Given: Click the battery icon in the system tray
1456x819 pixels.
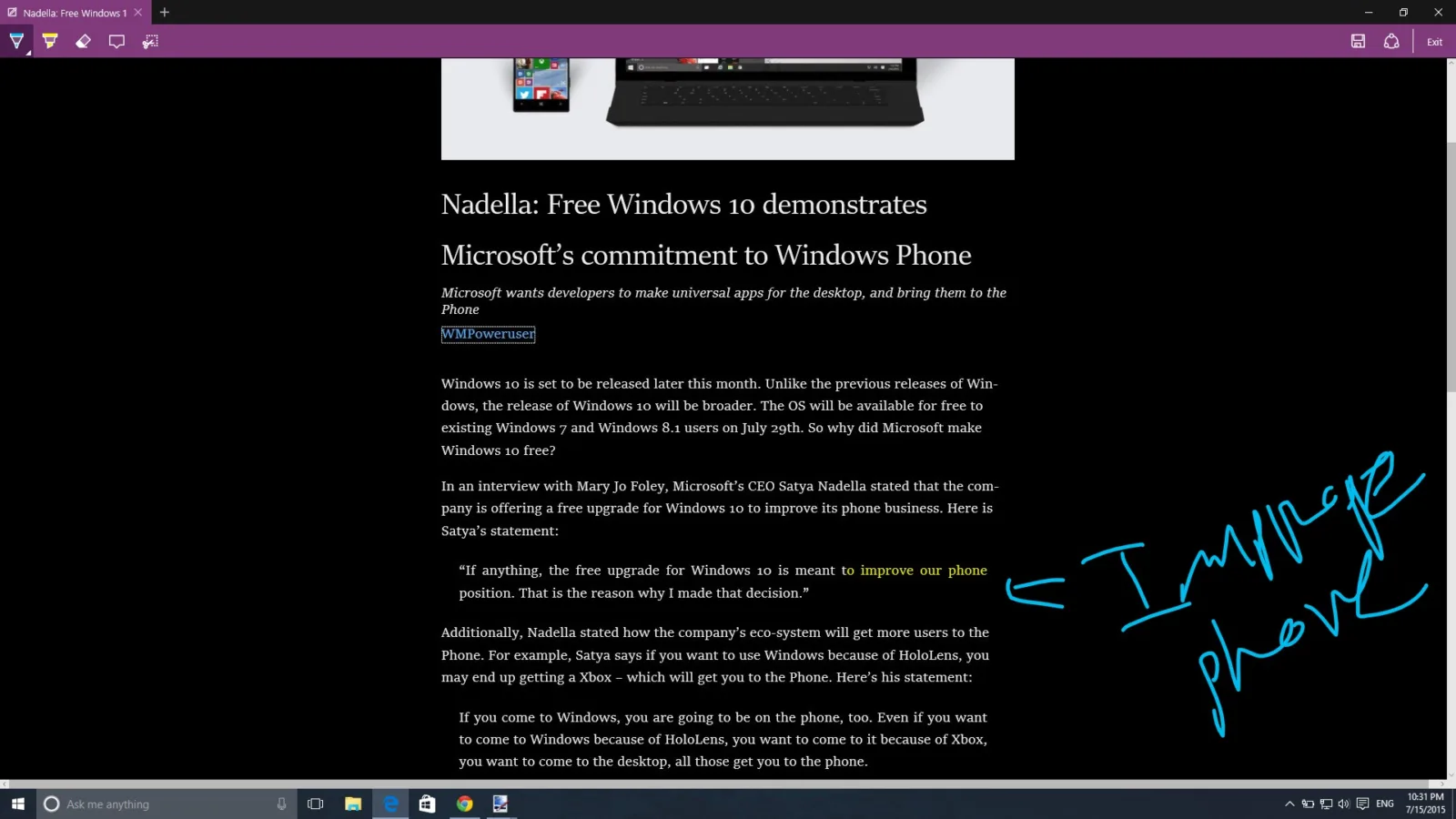Looking at the screenshot, I should click(x=1308, y=804).
